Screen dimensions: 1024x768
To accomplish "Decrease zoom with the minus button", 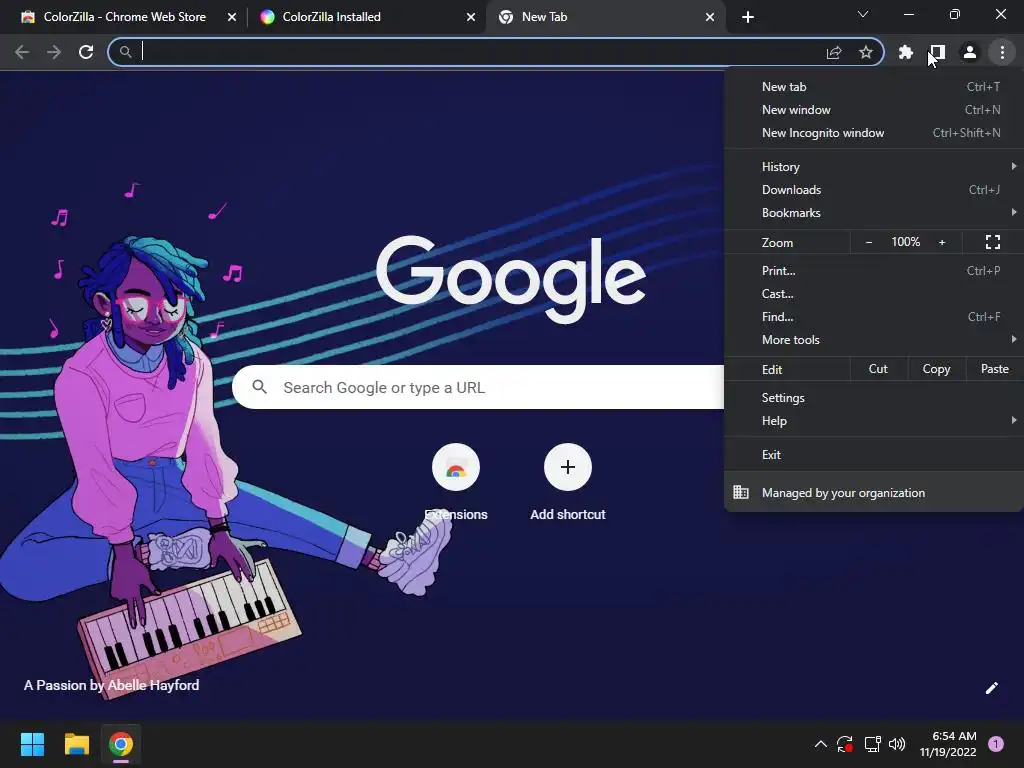I will [x=869, y=242].
